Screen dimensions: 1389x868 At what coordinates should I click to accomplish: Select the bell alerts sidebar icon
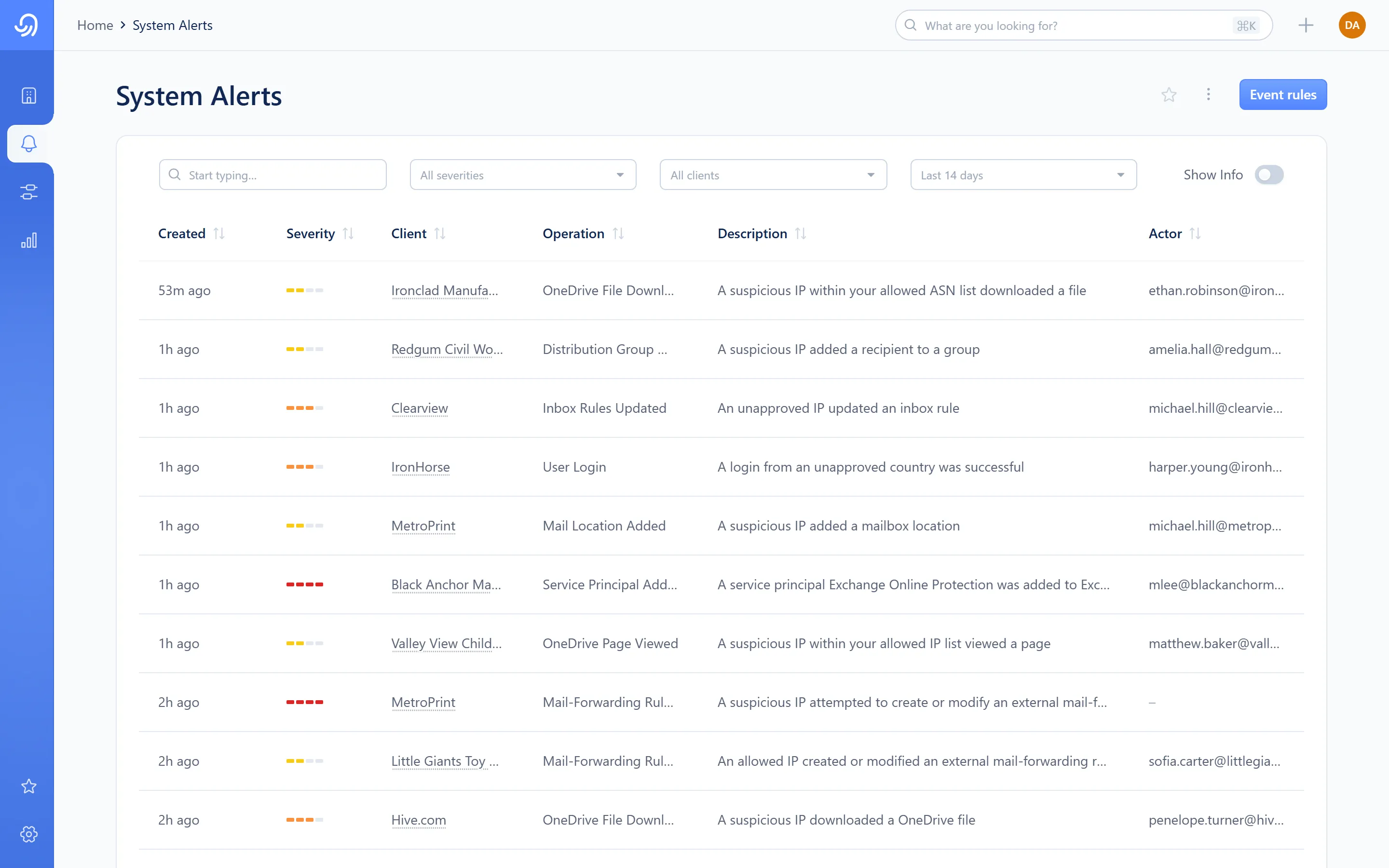[29, 144]
